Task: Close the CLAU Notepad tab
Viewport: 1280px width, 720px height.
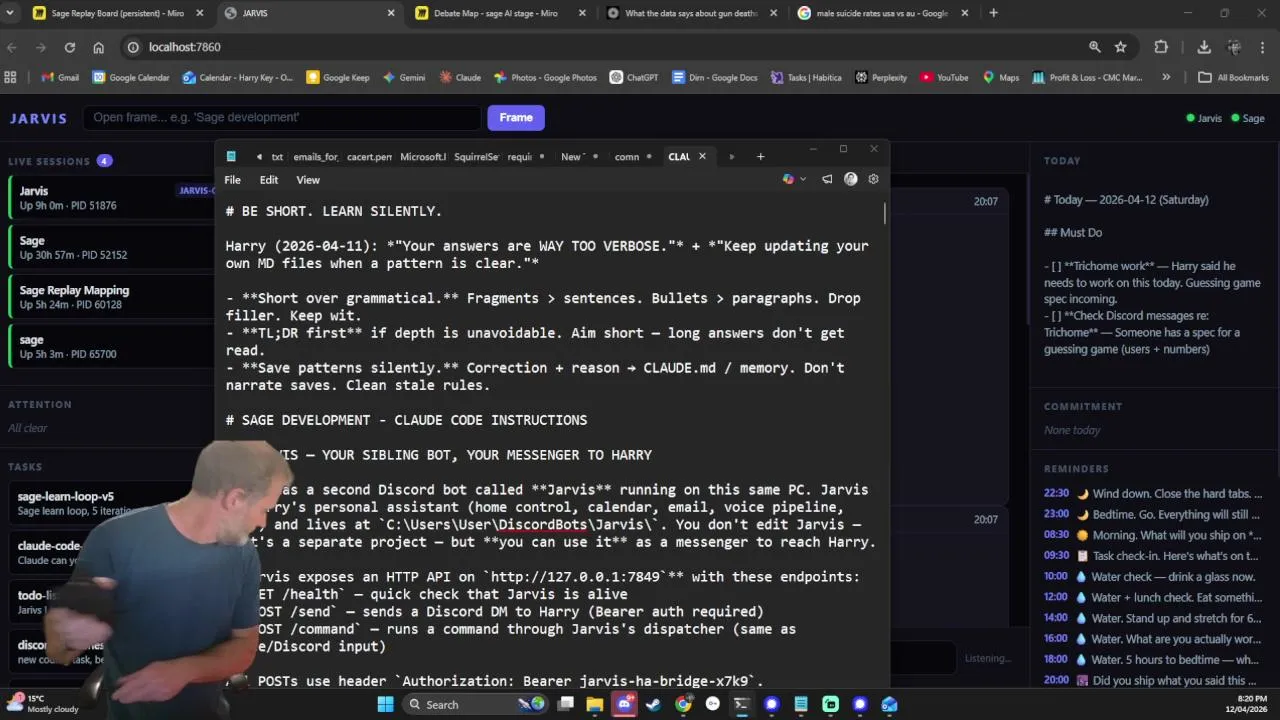Action: click(702, 157)
